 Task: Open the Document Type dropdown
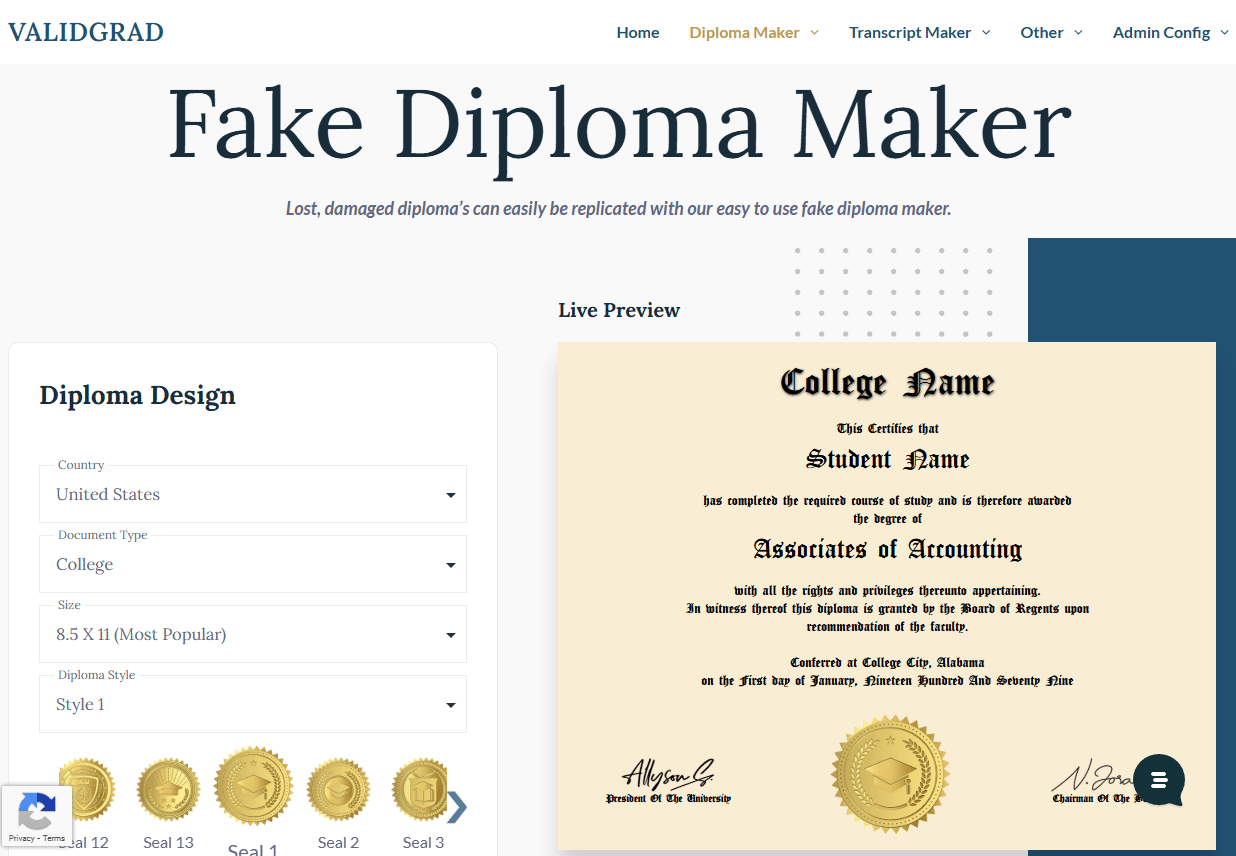252,564
